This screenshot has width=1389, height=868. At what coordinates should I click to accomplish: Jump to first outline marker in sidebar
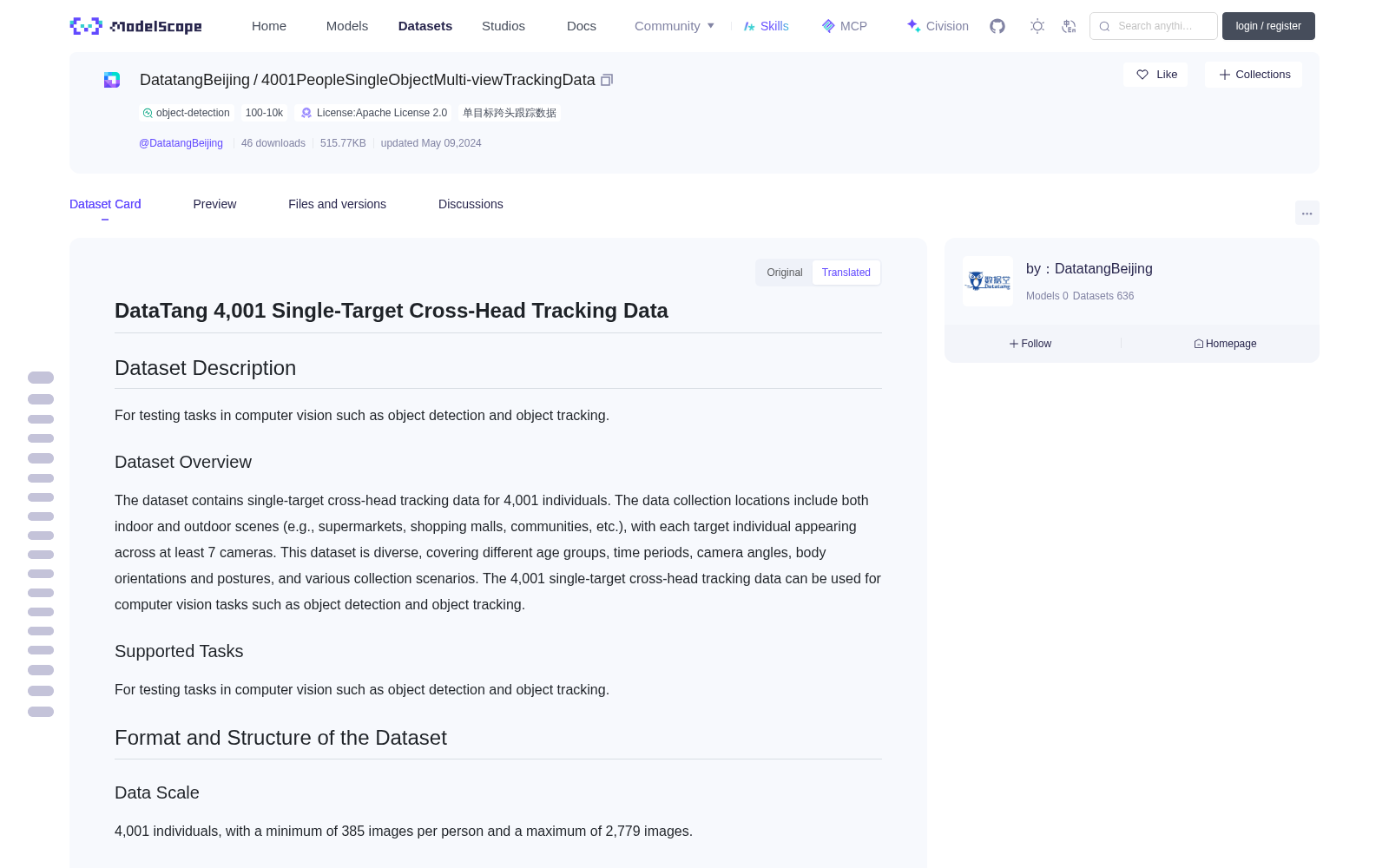click(x=41, y=378)
